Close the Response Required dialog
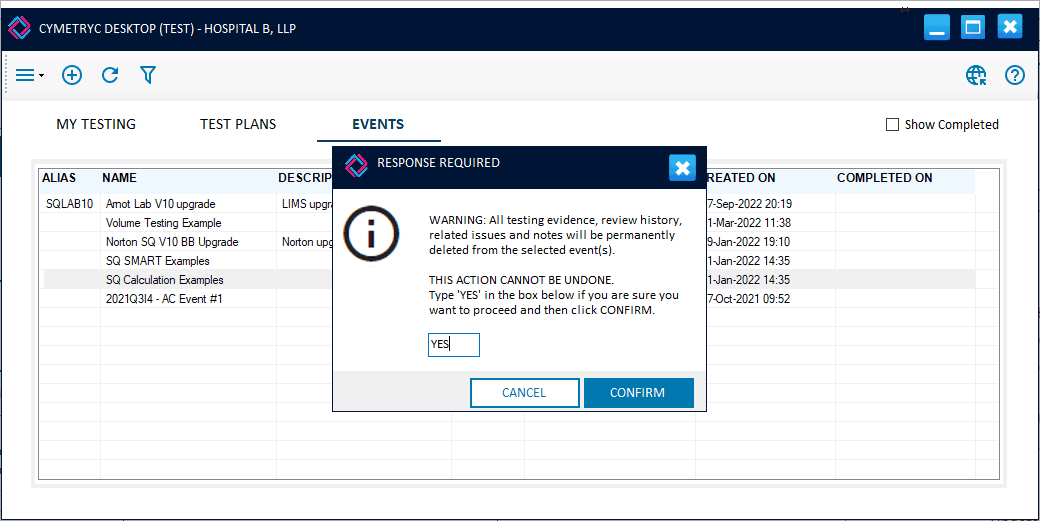Image resolution: width=1040 pixels, height=521 pixels. pos(682,168)
